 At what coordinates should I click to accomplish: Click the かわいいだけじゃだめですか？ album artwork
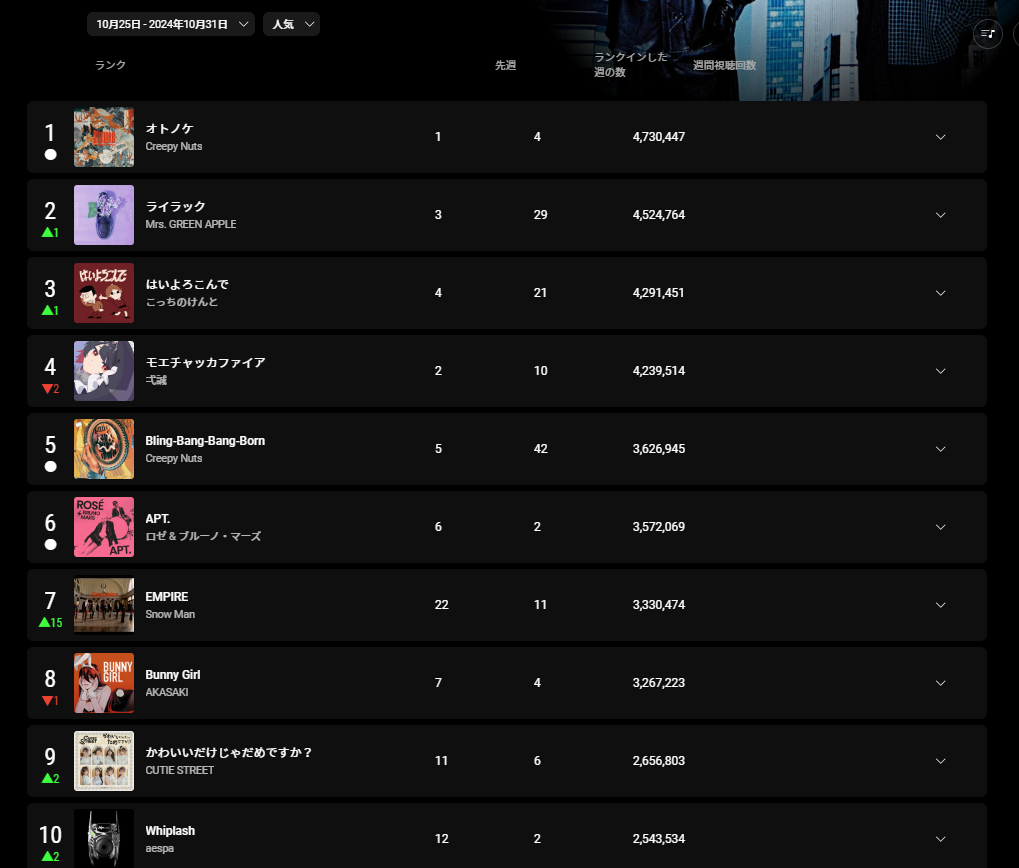pyautogui.click(x=104, y=761)
